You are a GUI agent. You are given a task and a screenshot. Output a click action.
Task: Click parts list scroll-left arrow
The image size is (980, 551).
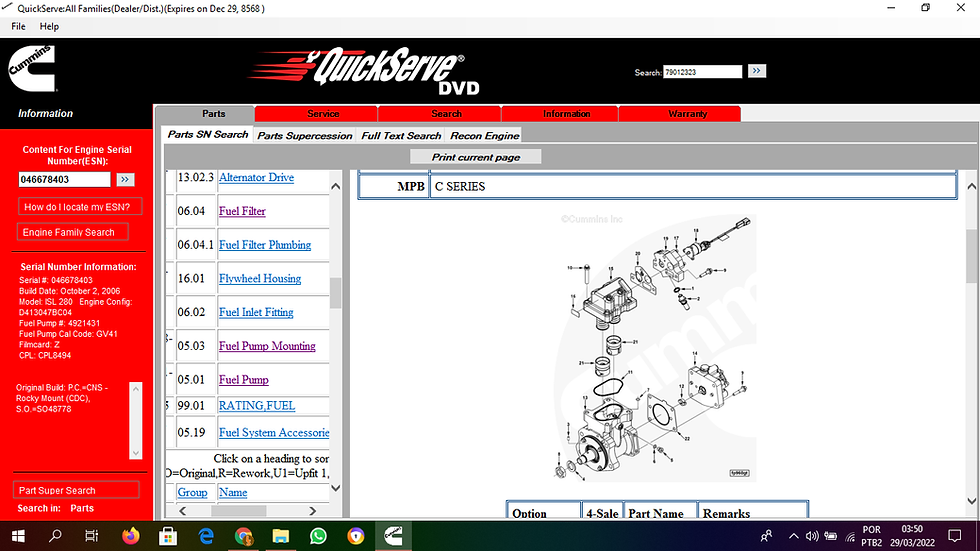pyautogui.click(x=182, y=511)
